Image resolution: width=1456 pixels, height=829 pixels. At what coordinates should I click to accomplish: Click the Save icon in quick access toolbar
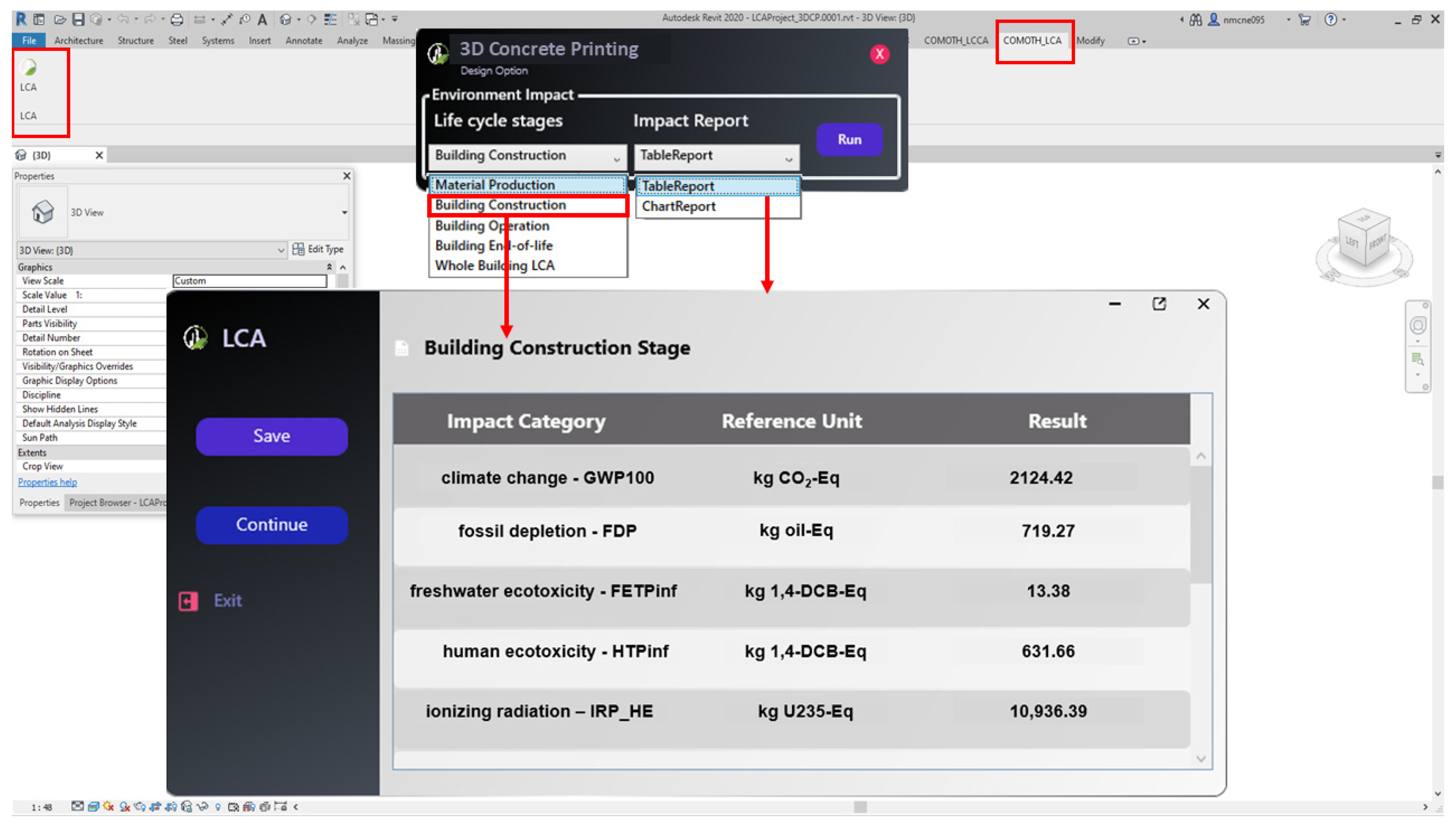(78, 20)
